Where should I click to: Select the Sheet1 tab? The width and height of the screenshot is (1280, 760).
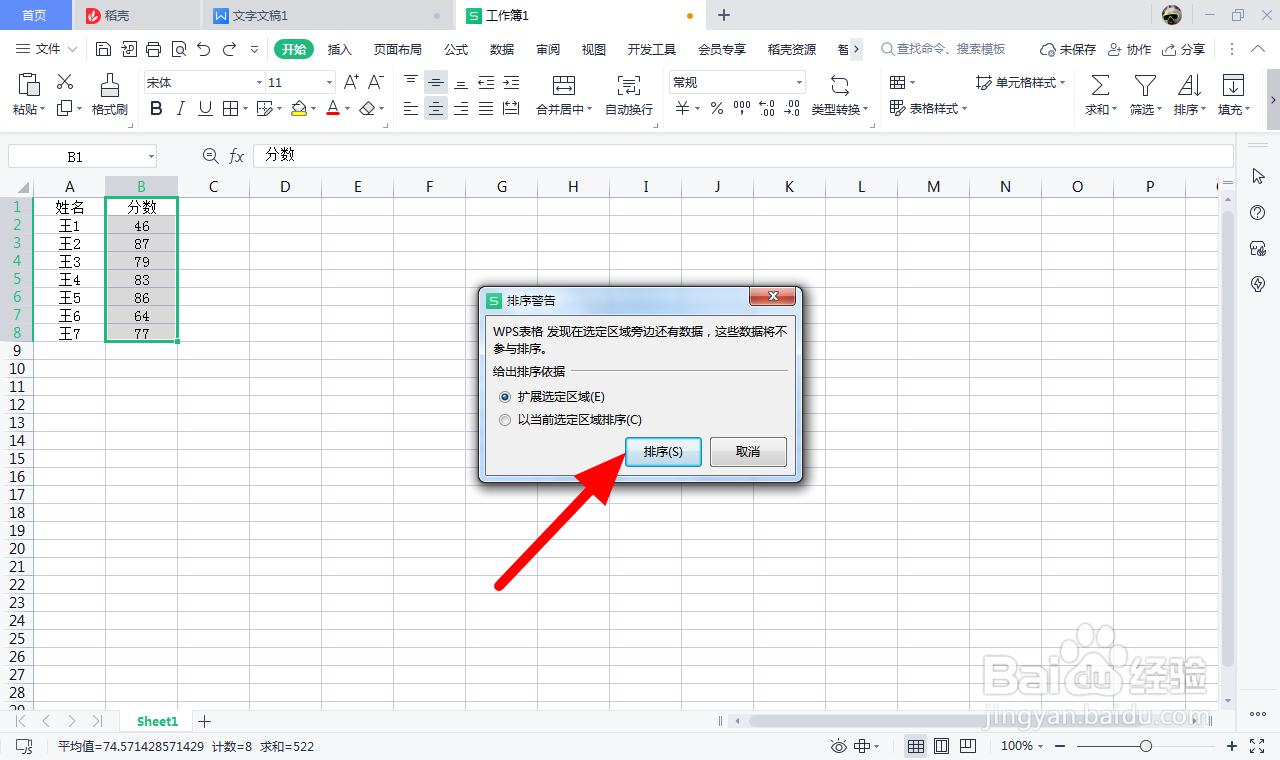tap(157, 721)
